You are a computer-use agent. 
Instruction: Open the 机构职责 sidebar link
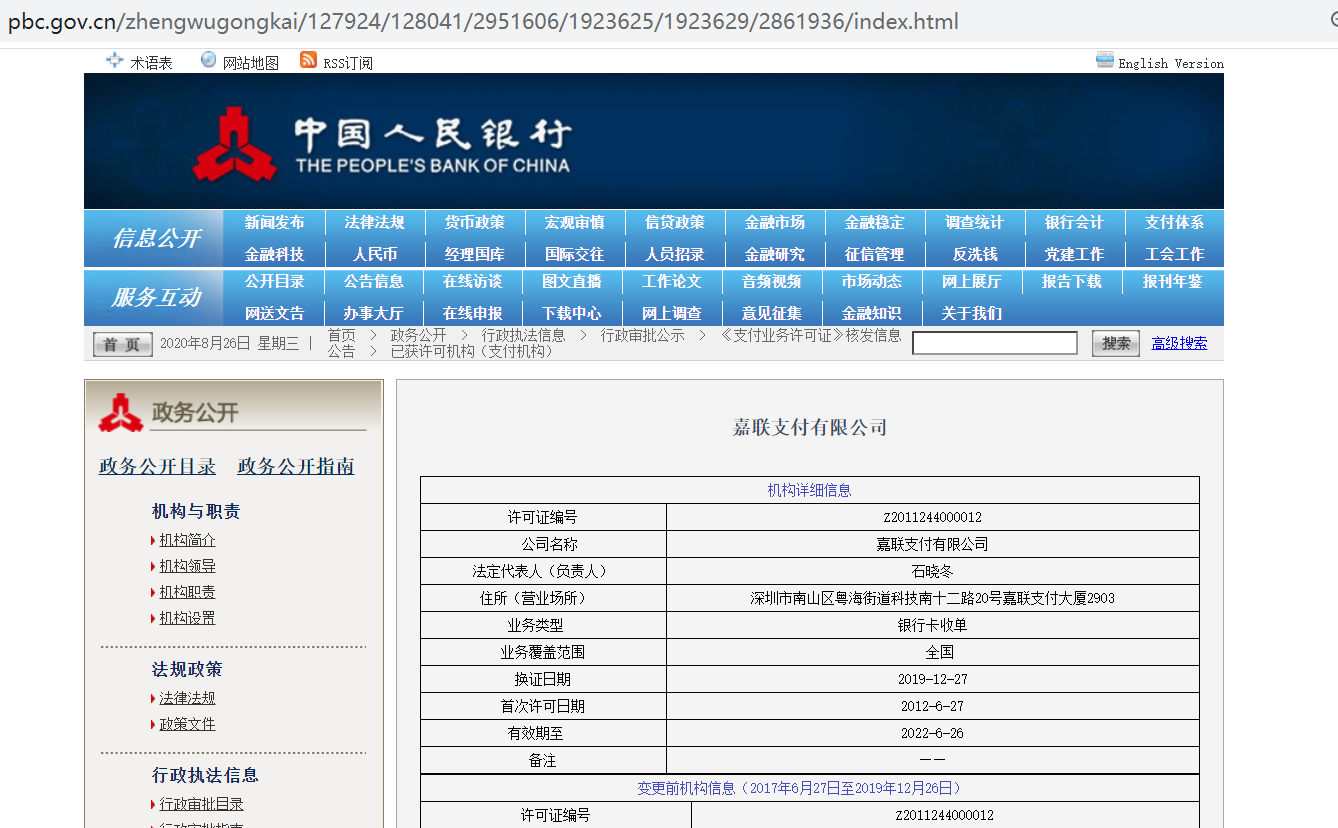pyautogui.click(x=187, y=592)
